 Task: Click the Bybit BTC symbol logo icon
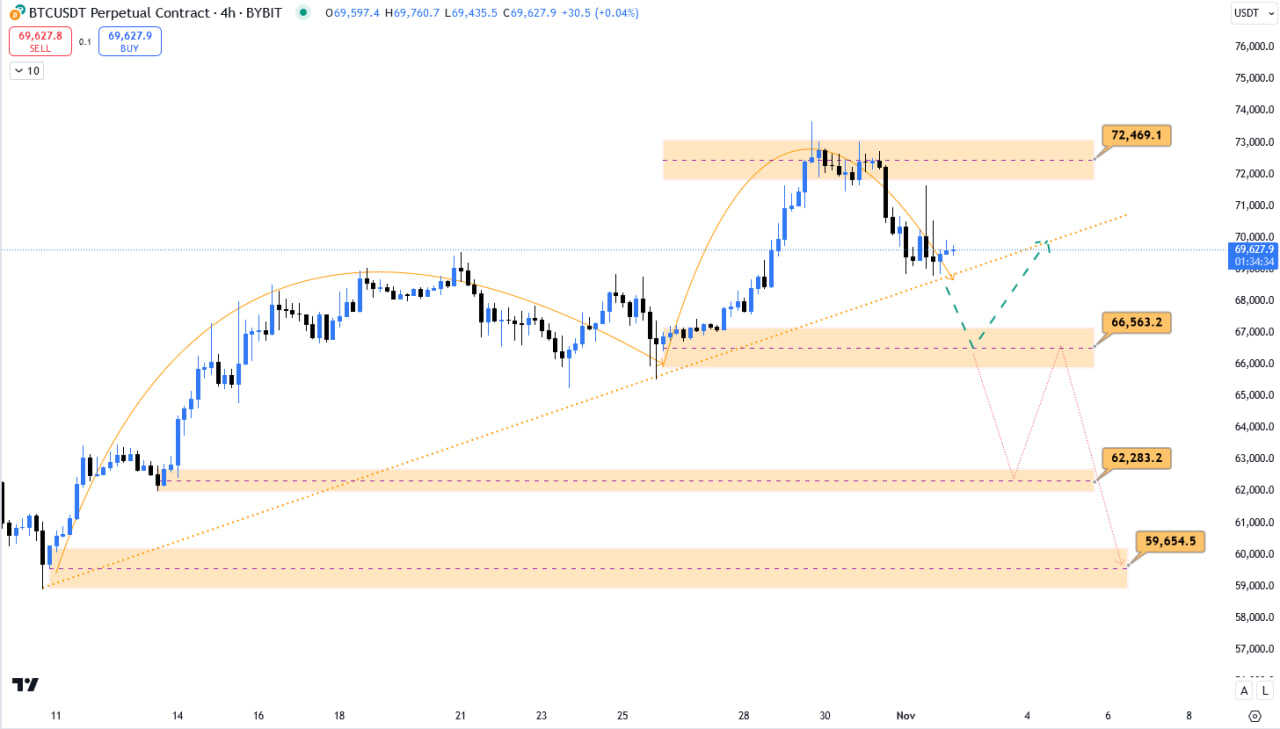click(x=17, y=13)
